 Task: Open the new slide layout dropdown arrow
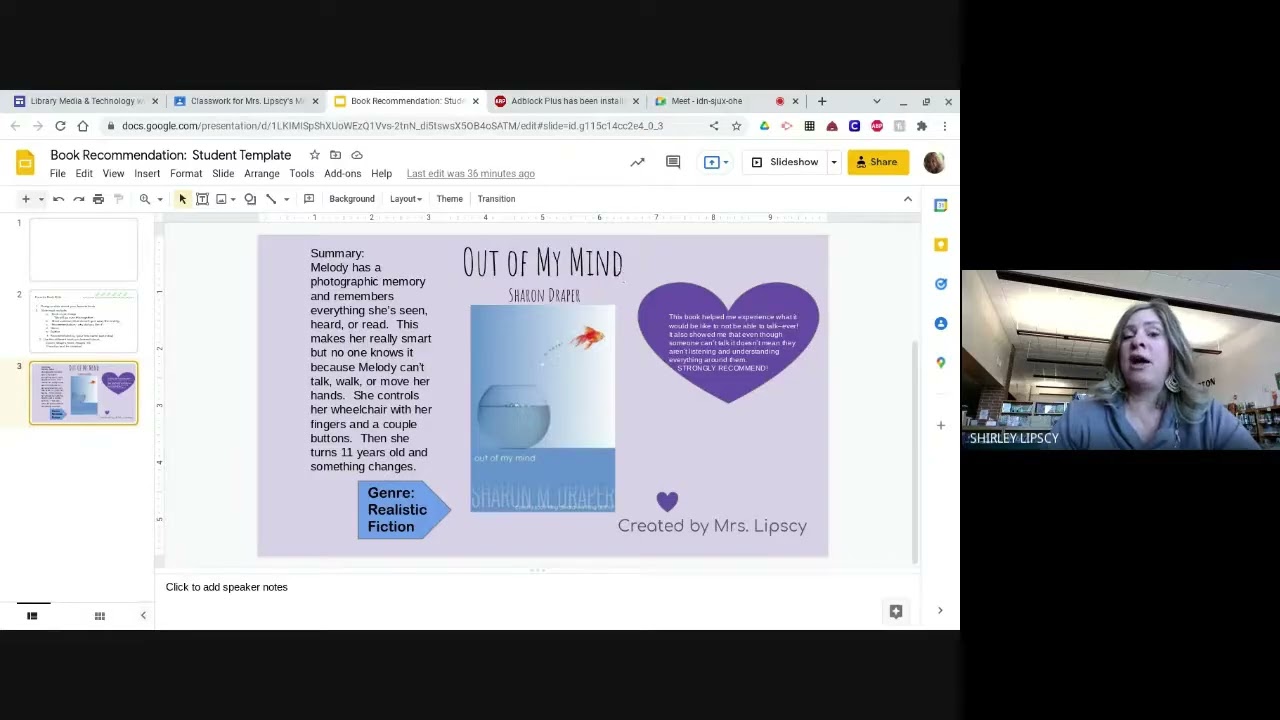point(41,199)
